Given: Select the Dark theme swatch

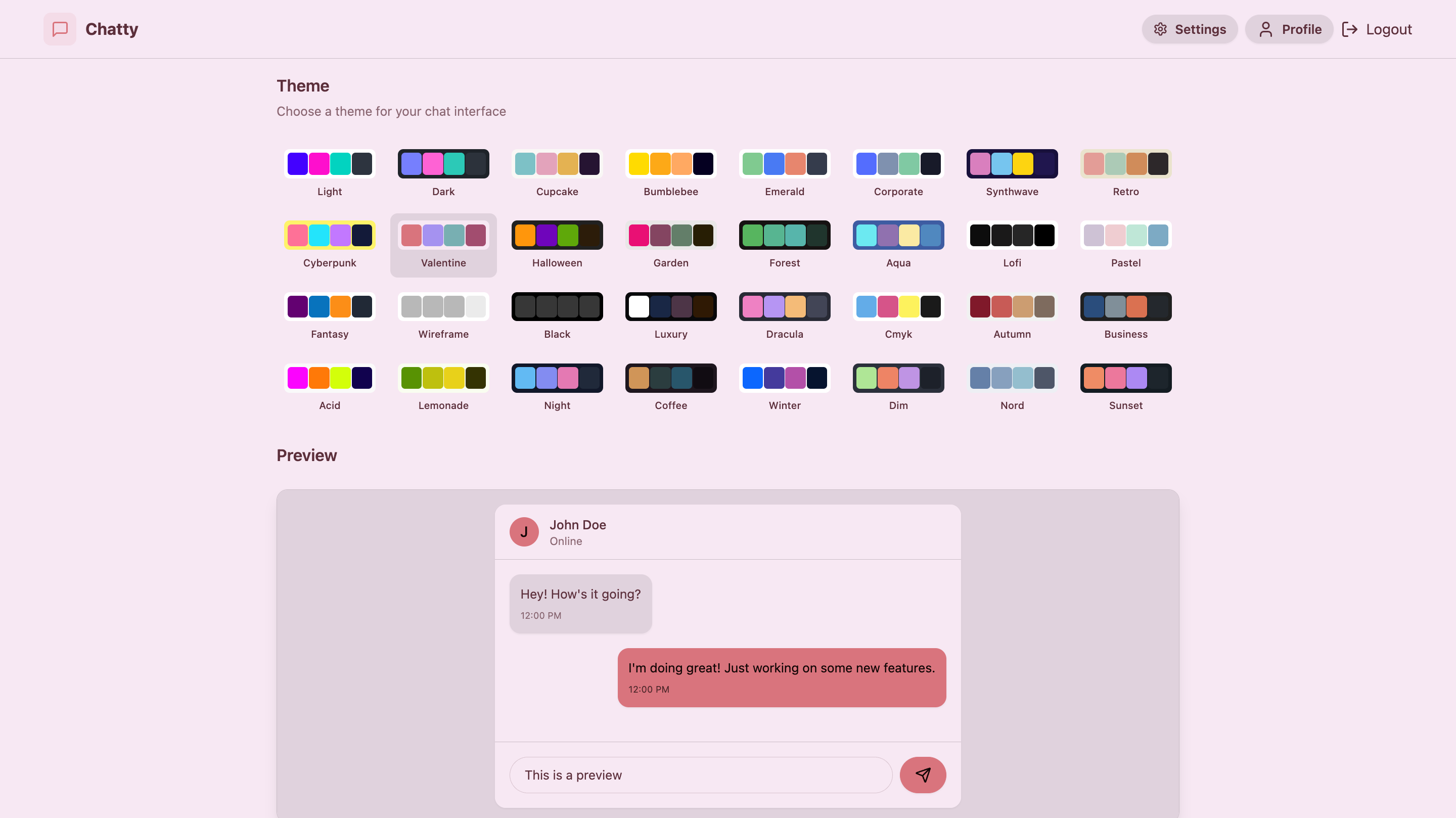Looking at the screenshot, I should pos(443,173).
